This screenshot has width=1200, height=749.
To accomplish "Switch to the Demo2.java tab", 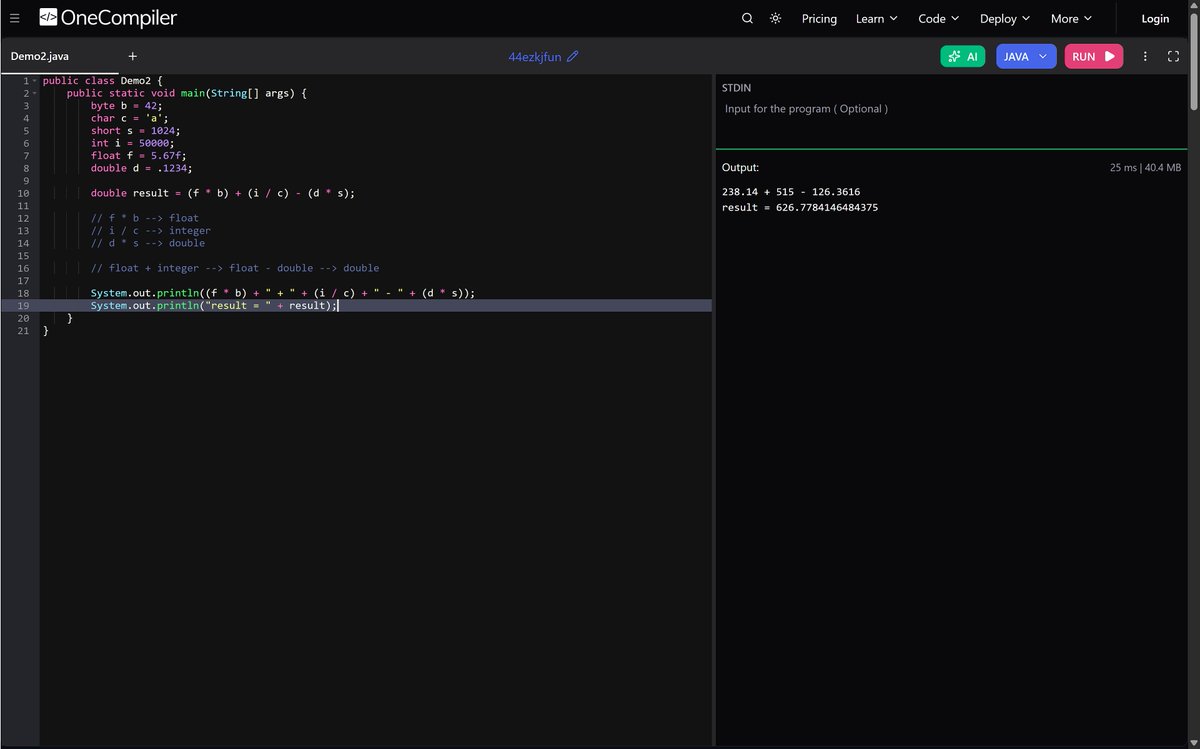I will click(40, 56).
